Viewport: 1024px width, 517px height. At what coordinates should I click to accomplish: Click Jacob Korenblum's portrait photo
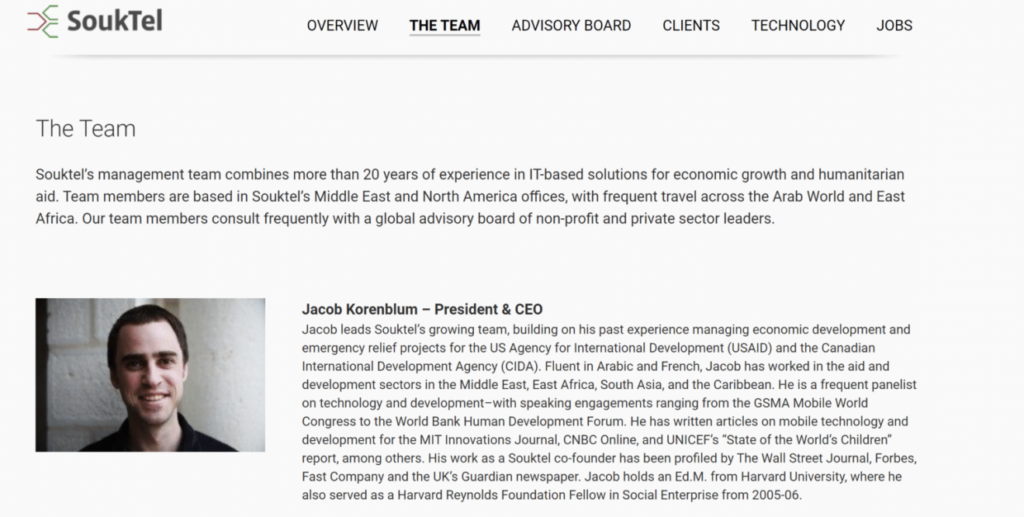[x=150, y=375]
